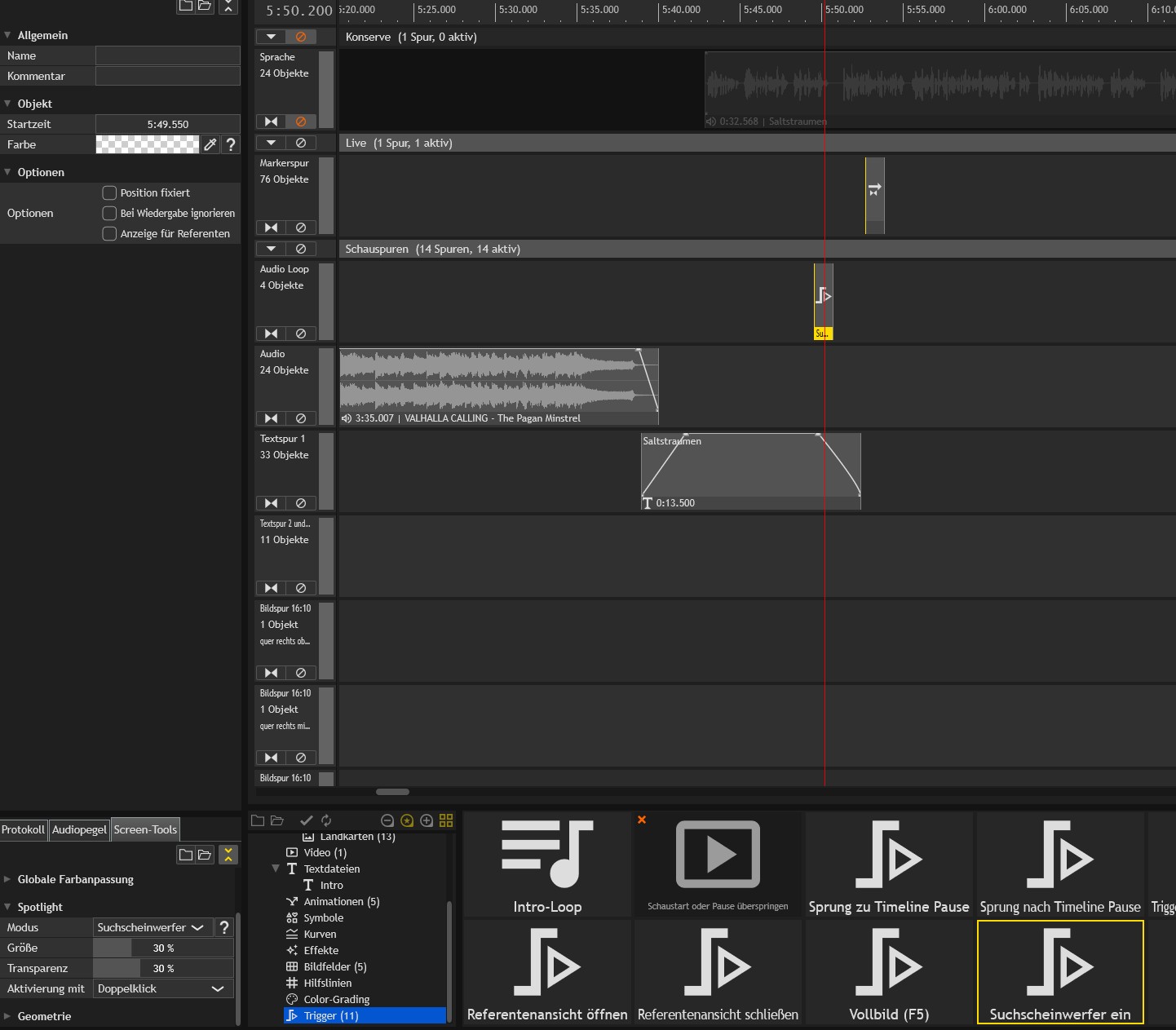Click the star favorites icon in media browser
This screenshot has height=1030, width=1176.
407,820
